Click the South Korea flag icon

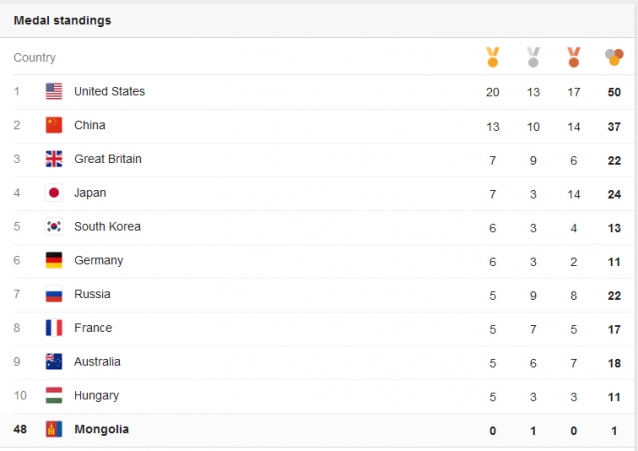tap(54, 226)
